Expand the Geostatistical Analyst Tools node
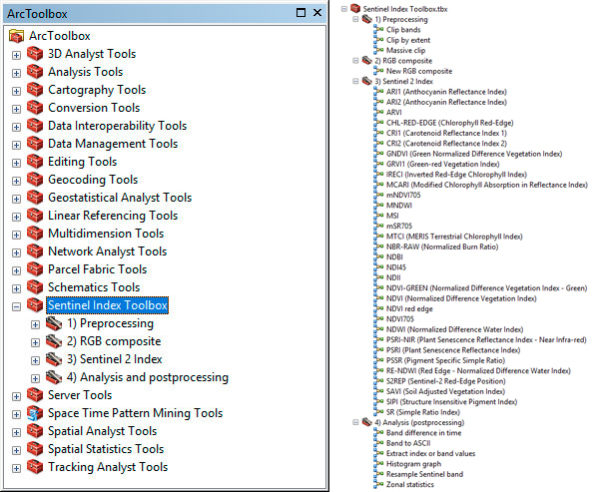Screen dimensions: 600x492 (x=16, y=199)
